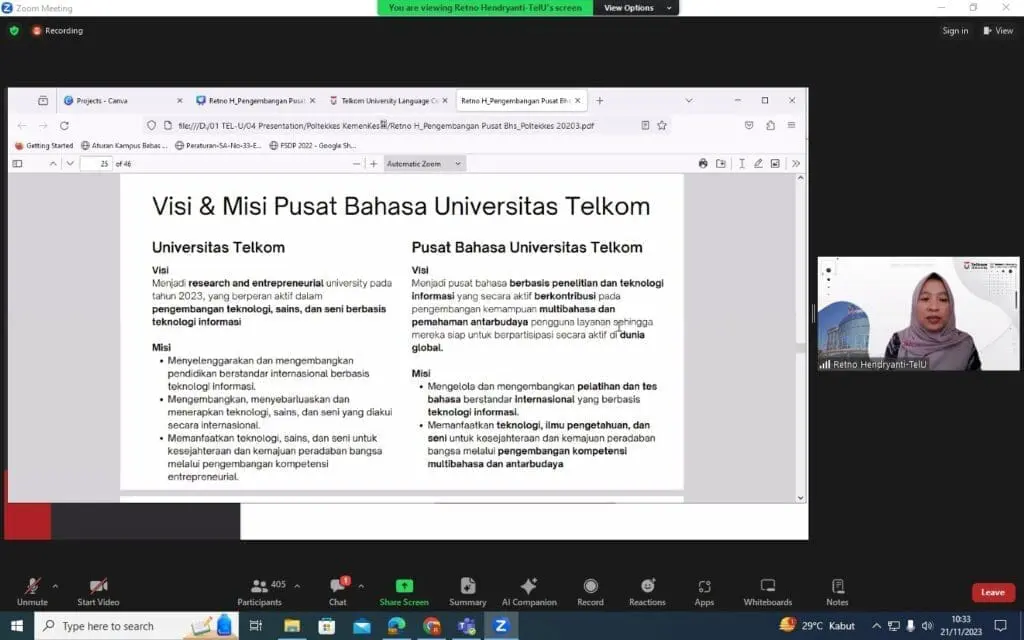
Task: Open the View menu in Zoom
Action: pyautogui.click(x=999, y=31)
